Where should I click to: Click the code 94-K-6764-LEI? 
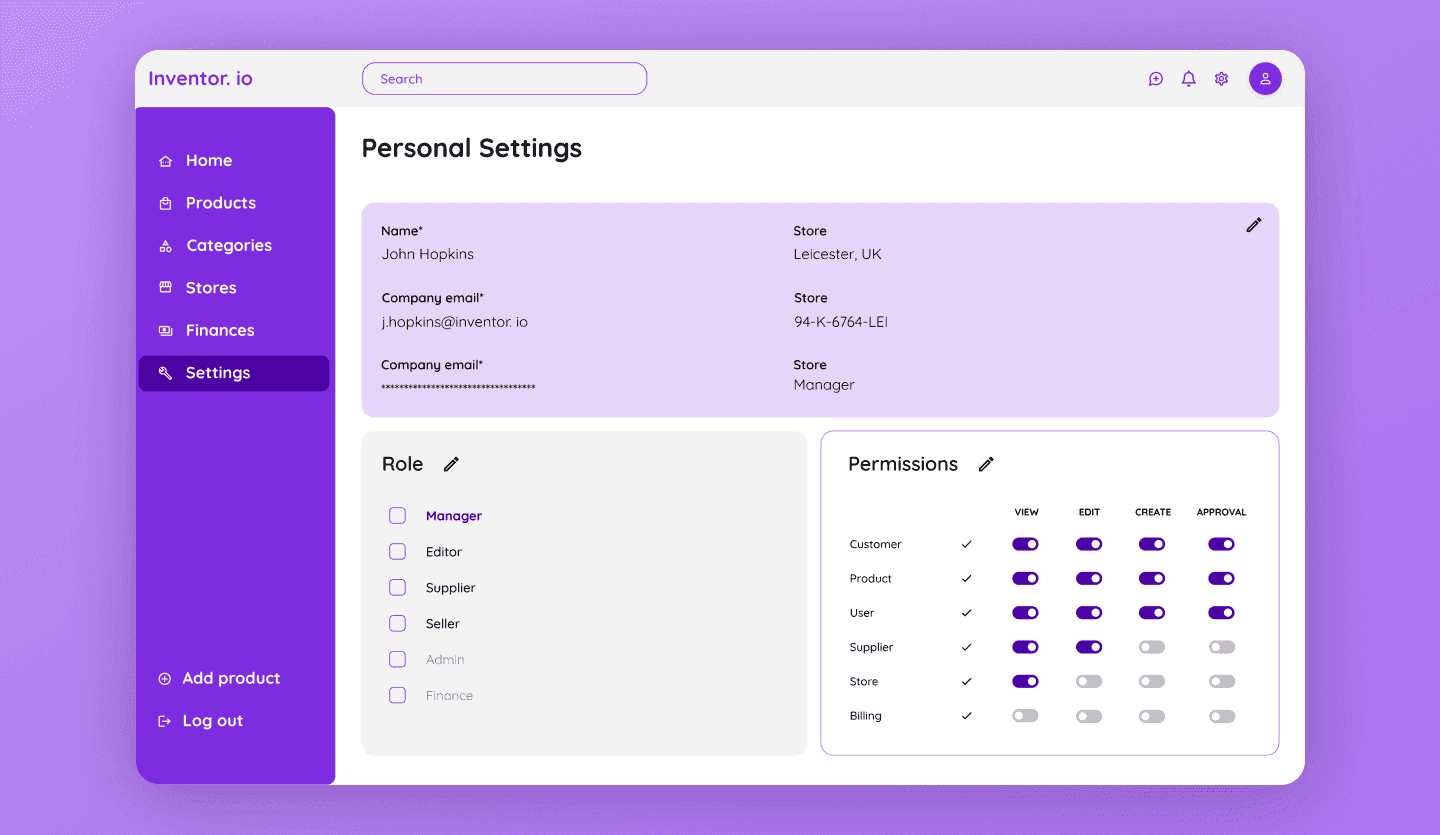click(x=841, y=322)
